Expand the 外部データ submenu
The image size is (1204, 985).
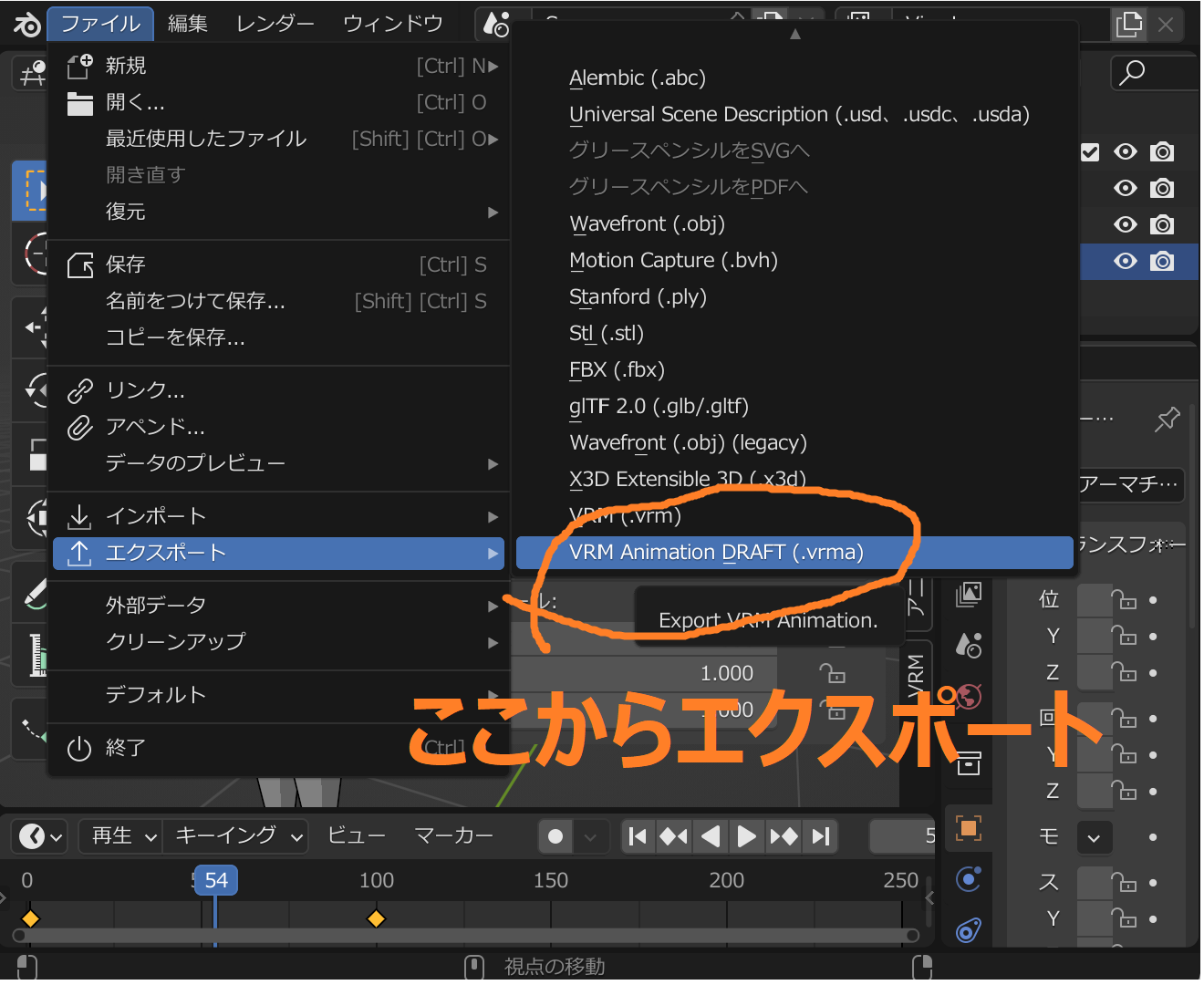point(278,607)
